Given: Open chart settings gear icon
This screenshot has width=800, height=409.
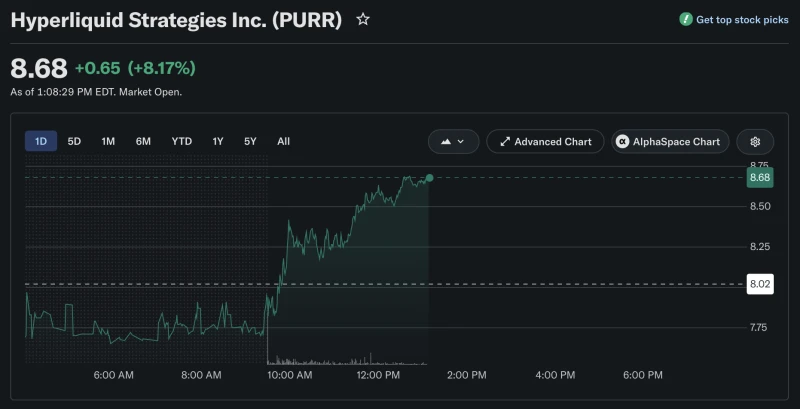Looking at the screenshot, I should (x=755, y=142).
